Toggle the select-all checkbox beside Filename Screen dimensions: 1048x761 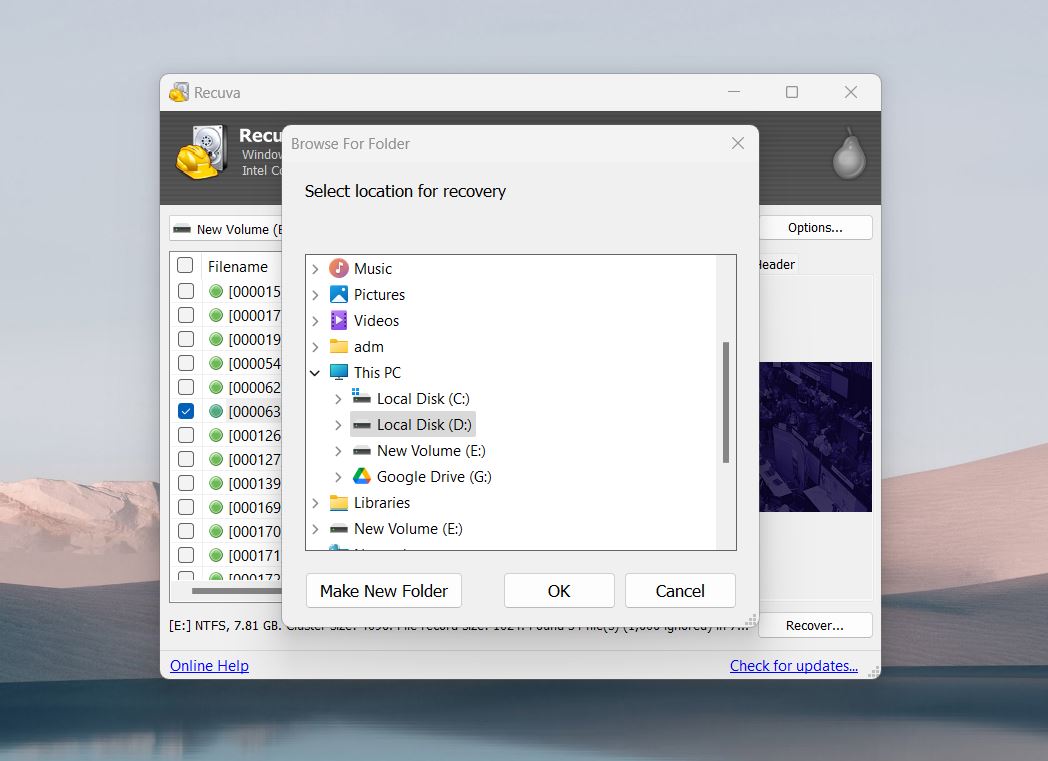[x=185, y=265]
